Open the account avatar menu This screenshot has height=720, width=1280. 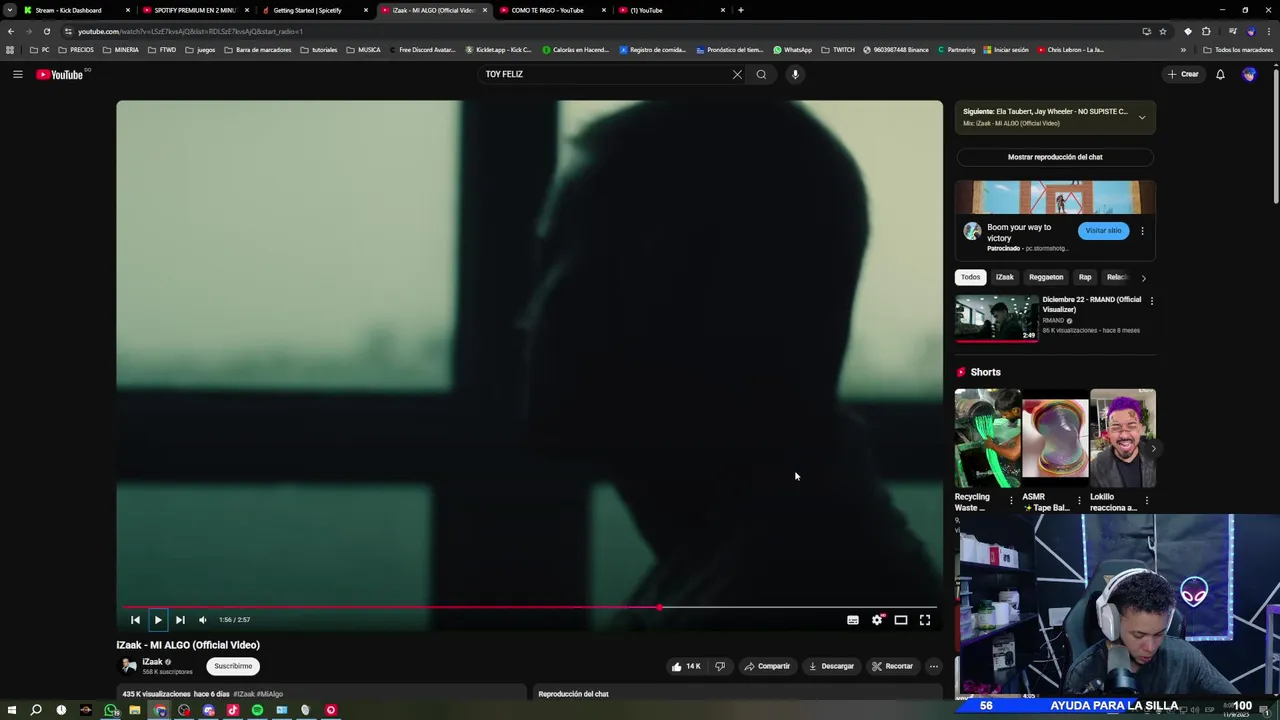tap(1249, 74)
